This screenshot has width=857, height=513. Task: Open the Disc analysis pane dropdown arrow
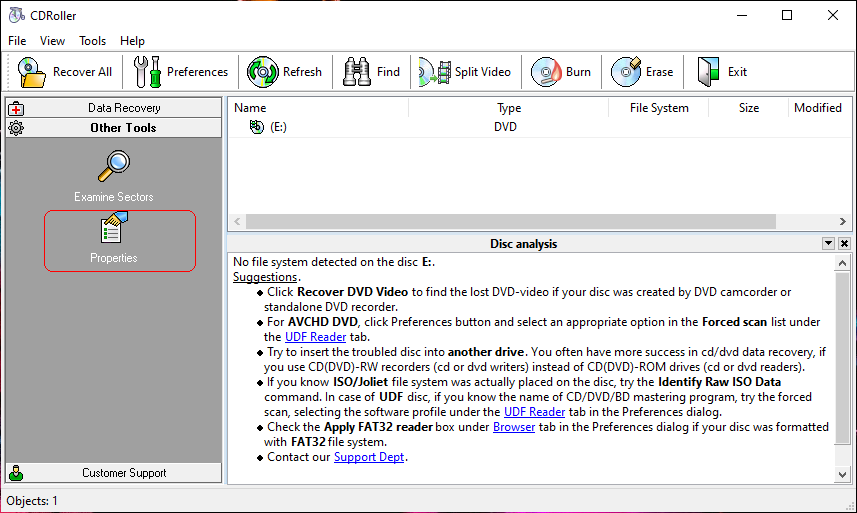tap(828, 243)
